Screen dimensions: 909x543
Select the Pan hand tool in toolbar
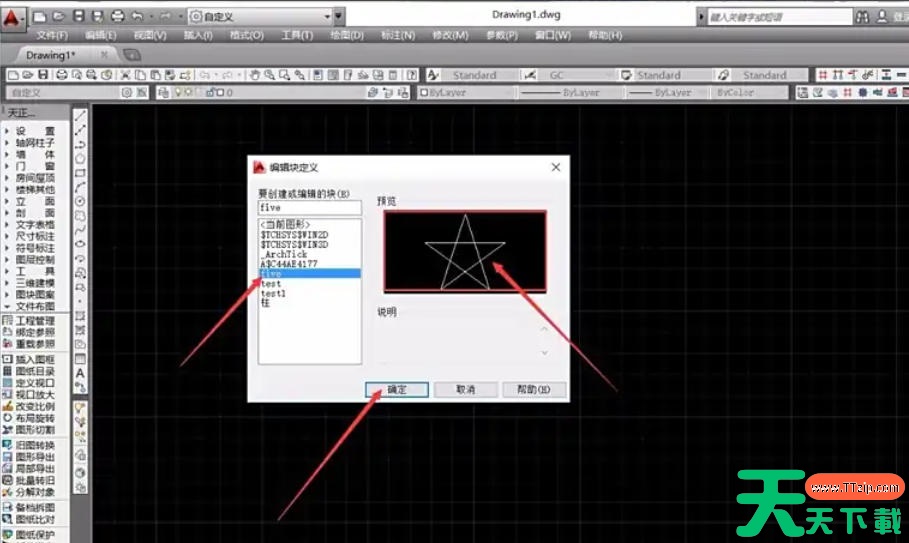click(255, 75)
